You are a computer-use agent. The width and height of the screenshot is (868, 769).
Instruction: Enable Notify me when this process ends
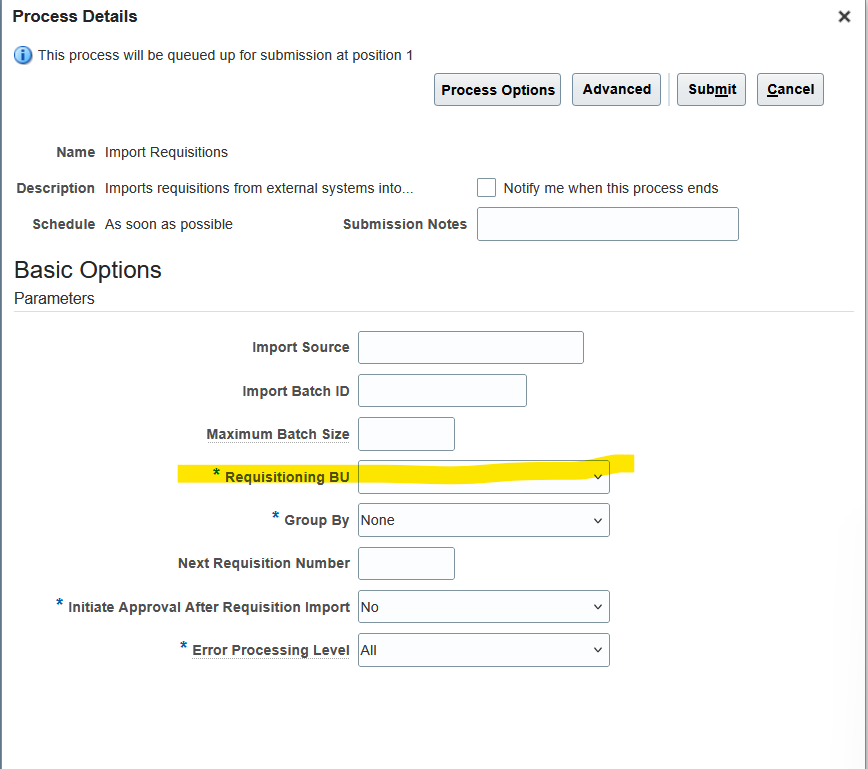coord(486,187)
